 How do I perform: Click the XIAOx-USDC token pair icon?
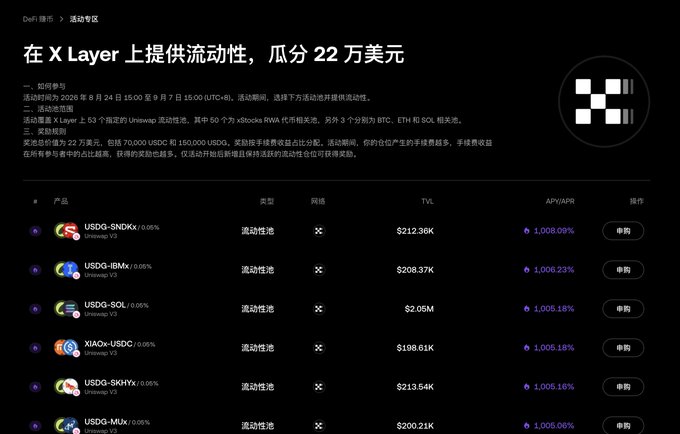pyautogui.click(x=67, y=348)
